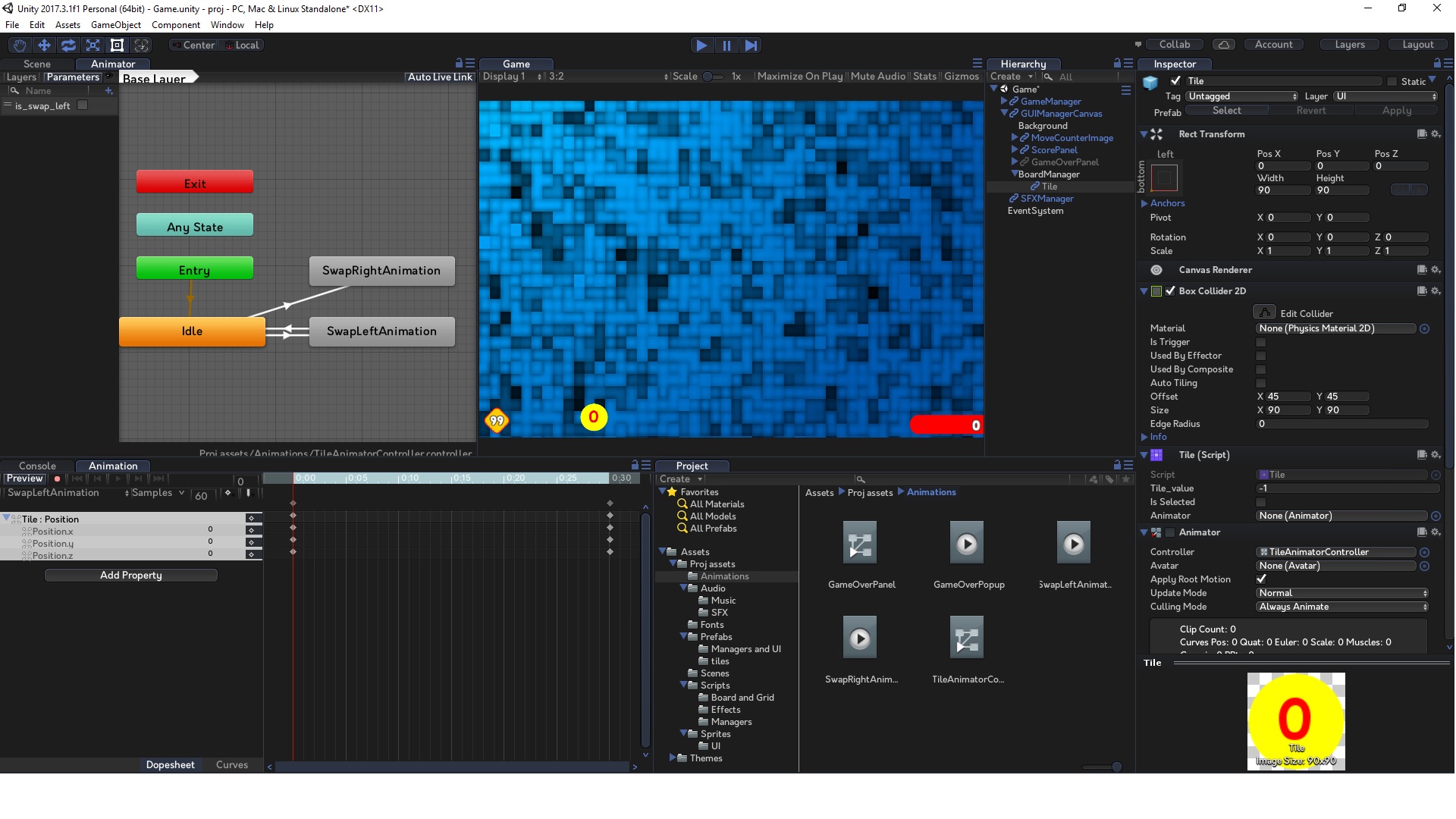Open Collab cloud services icon

(1224, 44)
